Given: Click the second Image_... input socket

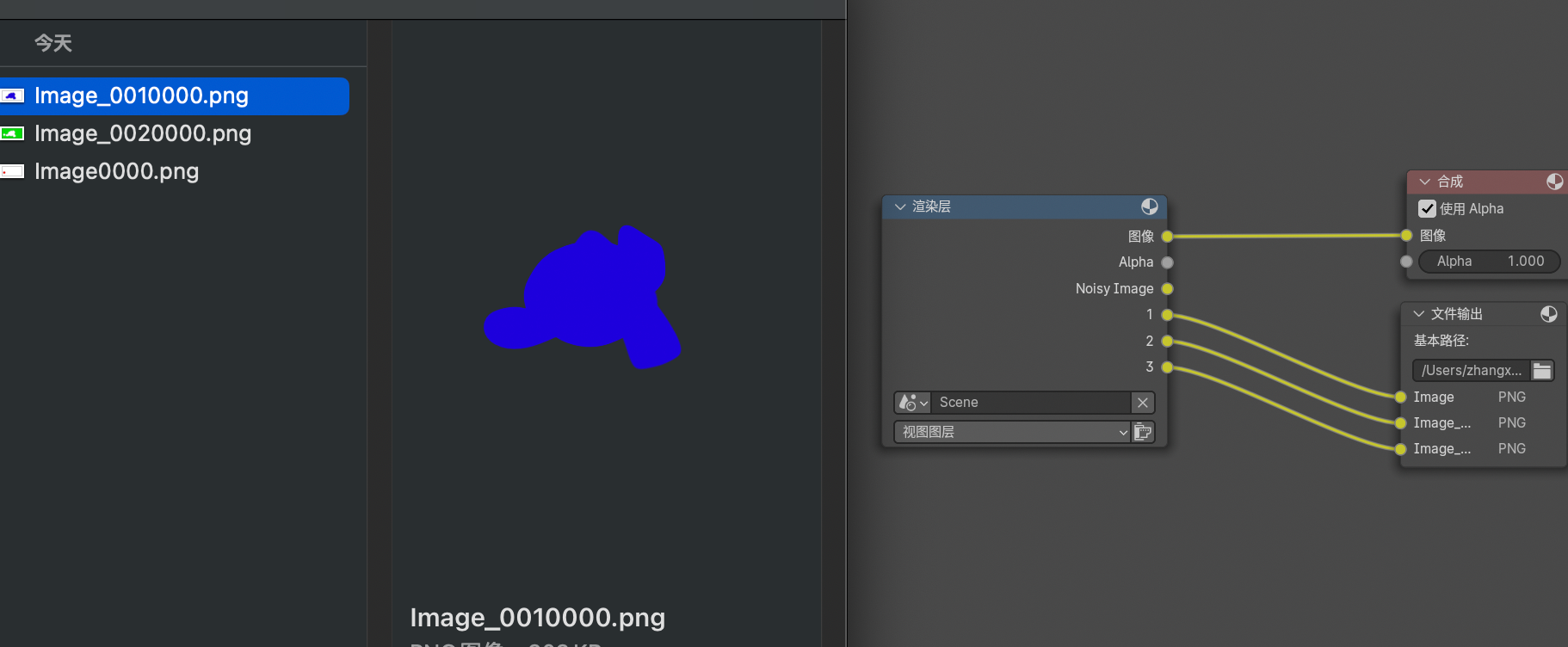Looking at the screenshot, I should pos(1400,422).
